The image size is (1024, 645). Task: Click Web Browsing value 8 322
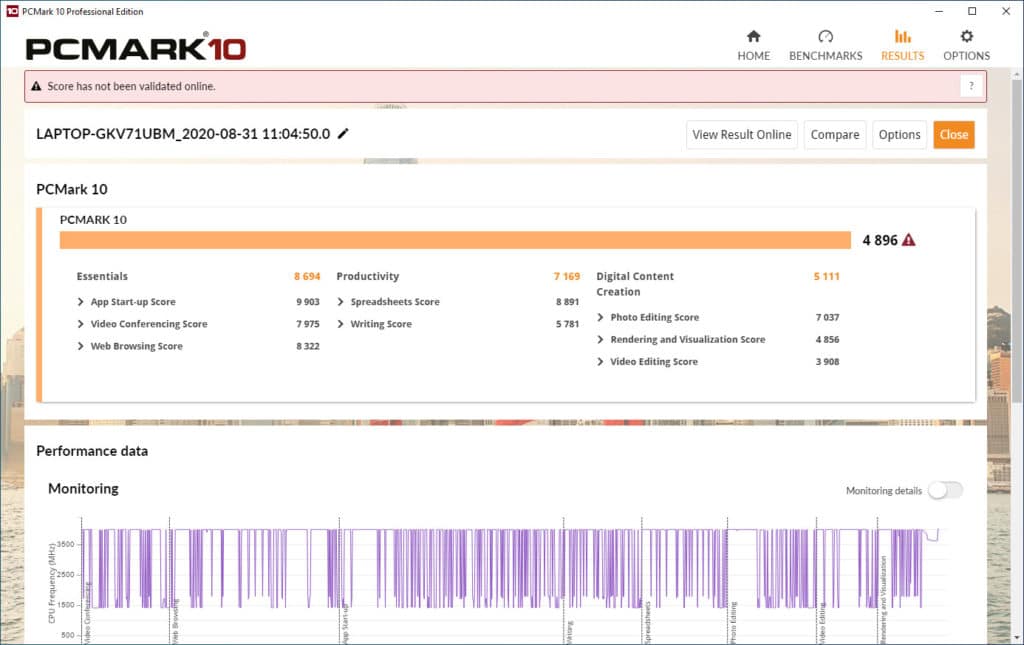pyautogui.click(x=308, y=346)
